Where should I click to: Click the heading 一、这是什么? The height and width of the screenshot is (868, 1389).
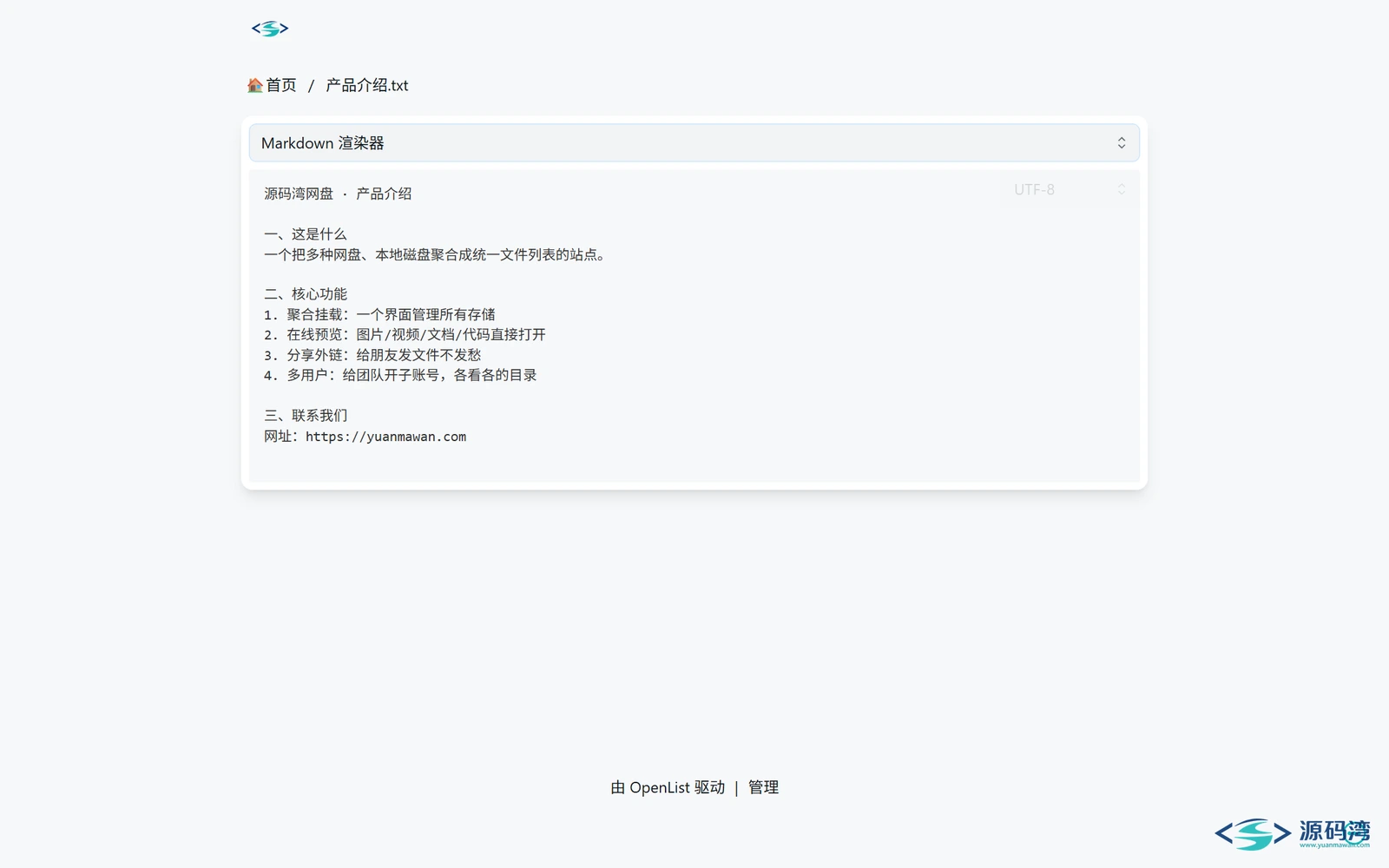tap(306, 234)
